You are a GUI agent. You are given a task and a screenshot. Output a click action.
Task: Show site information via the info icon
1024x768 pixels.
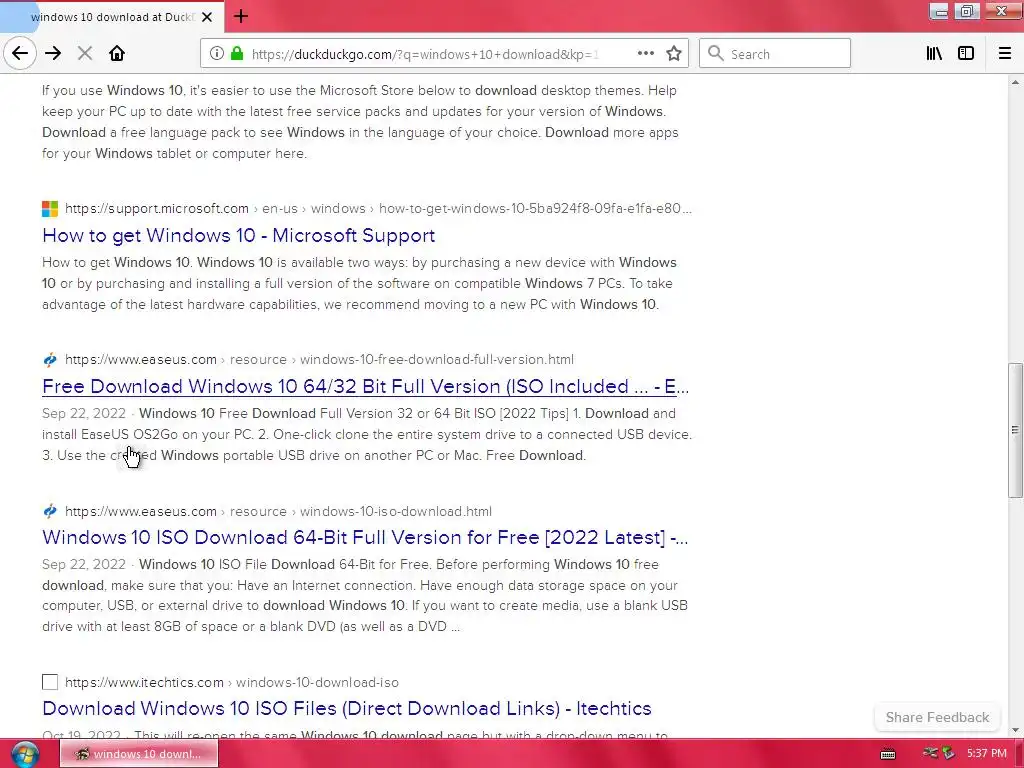[217, 54]
